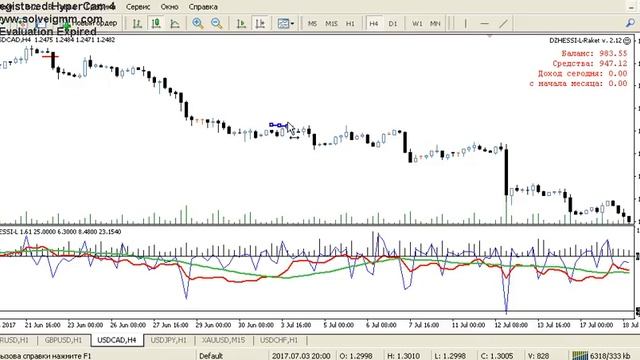Open the search magnifier icon
The width and height of the screenshot is (640, 360).
(x=630, y=23)
